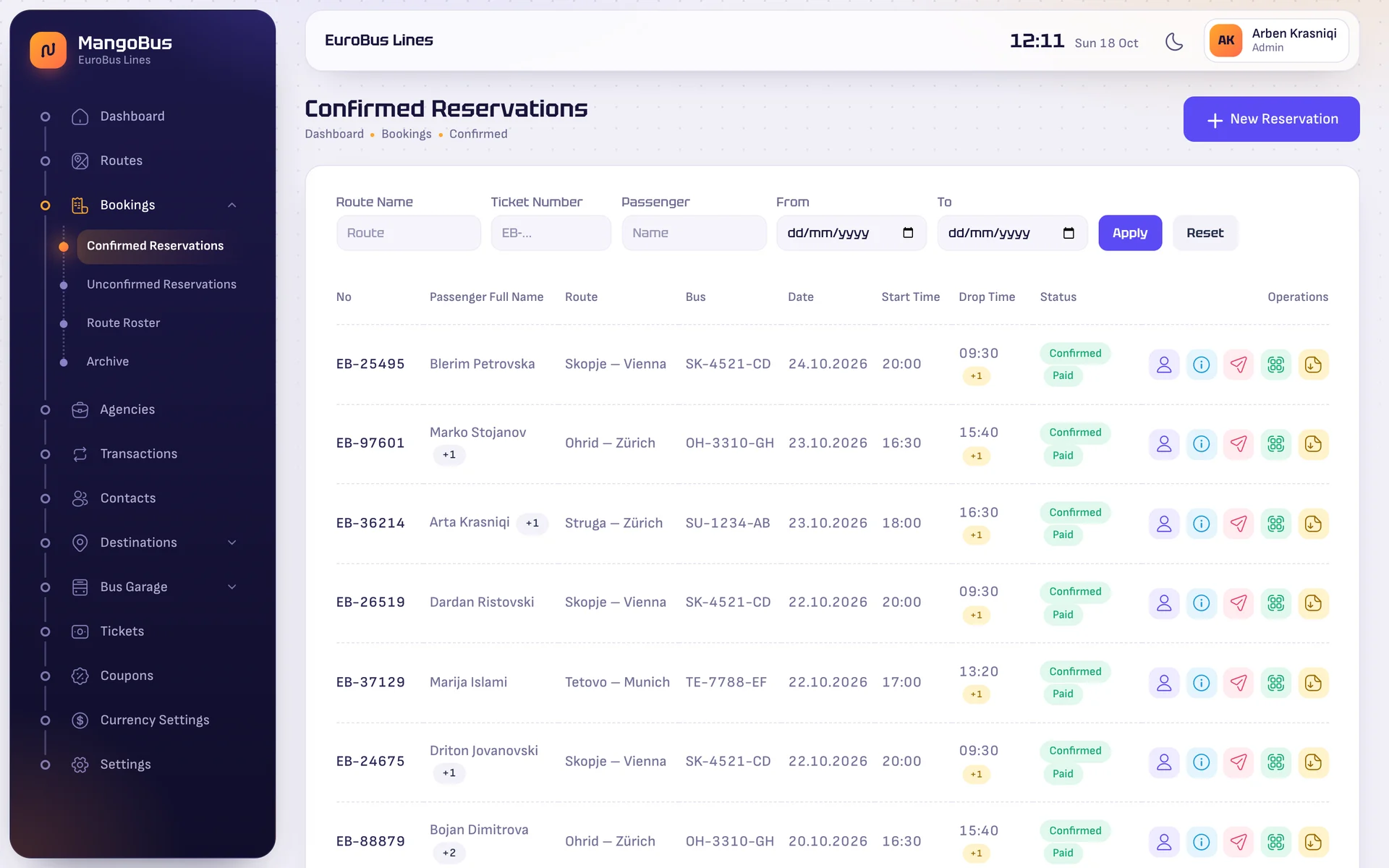Reset the reservation filters
The width and height of the screenshot is (1389, 868).
[x=1205, y=233]
